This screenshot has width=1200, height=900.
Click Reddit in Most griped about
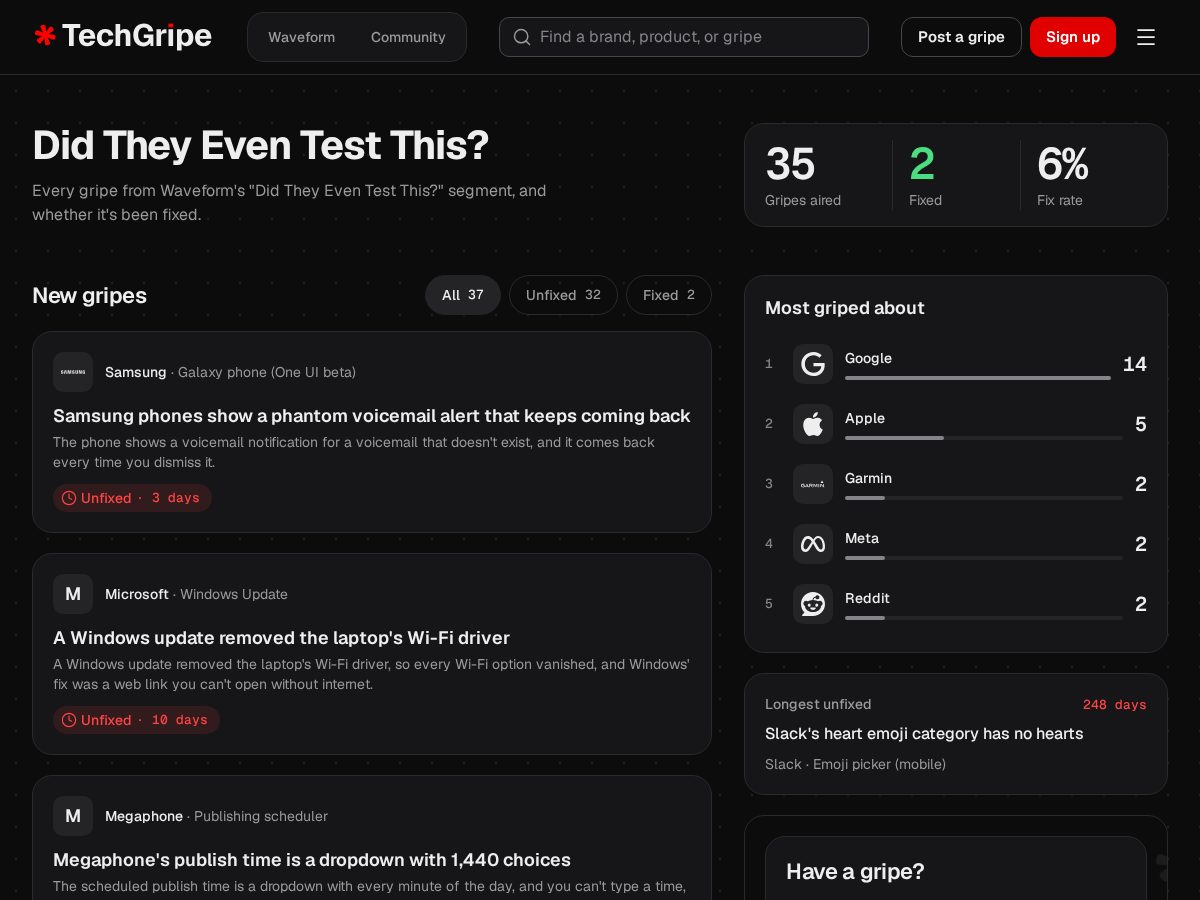[956, 604]
